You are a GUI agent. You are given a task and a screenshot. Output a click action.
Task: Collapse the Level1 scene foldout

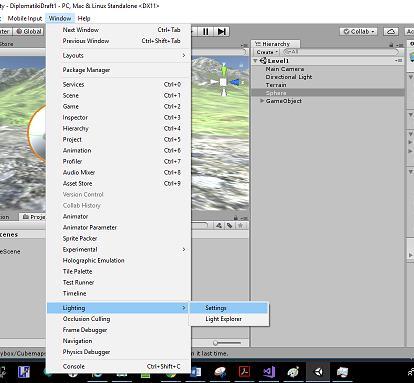(255, 61)
